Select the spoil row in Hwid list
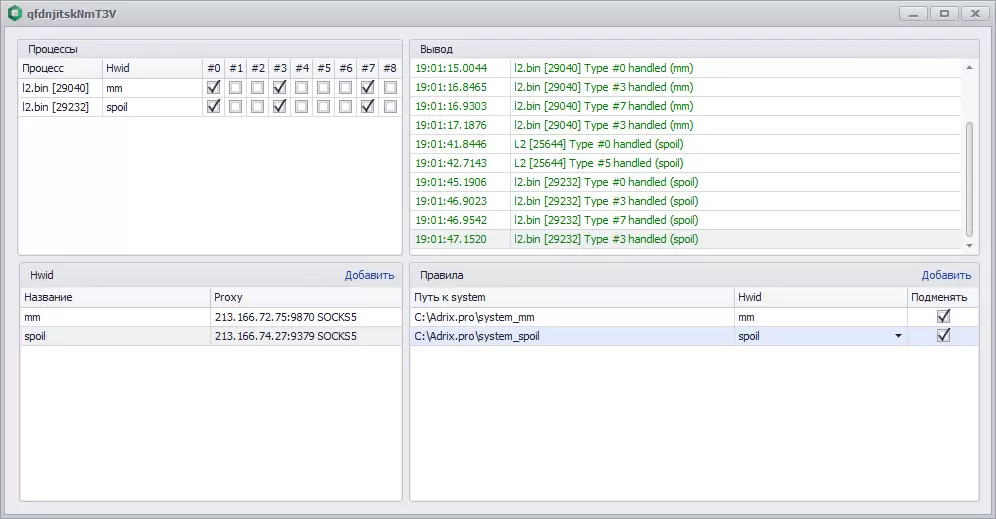 pyautogui.click(x=210, y=336)
